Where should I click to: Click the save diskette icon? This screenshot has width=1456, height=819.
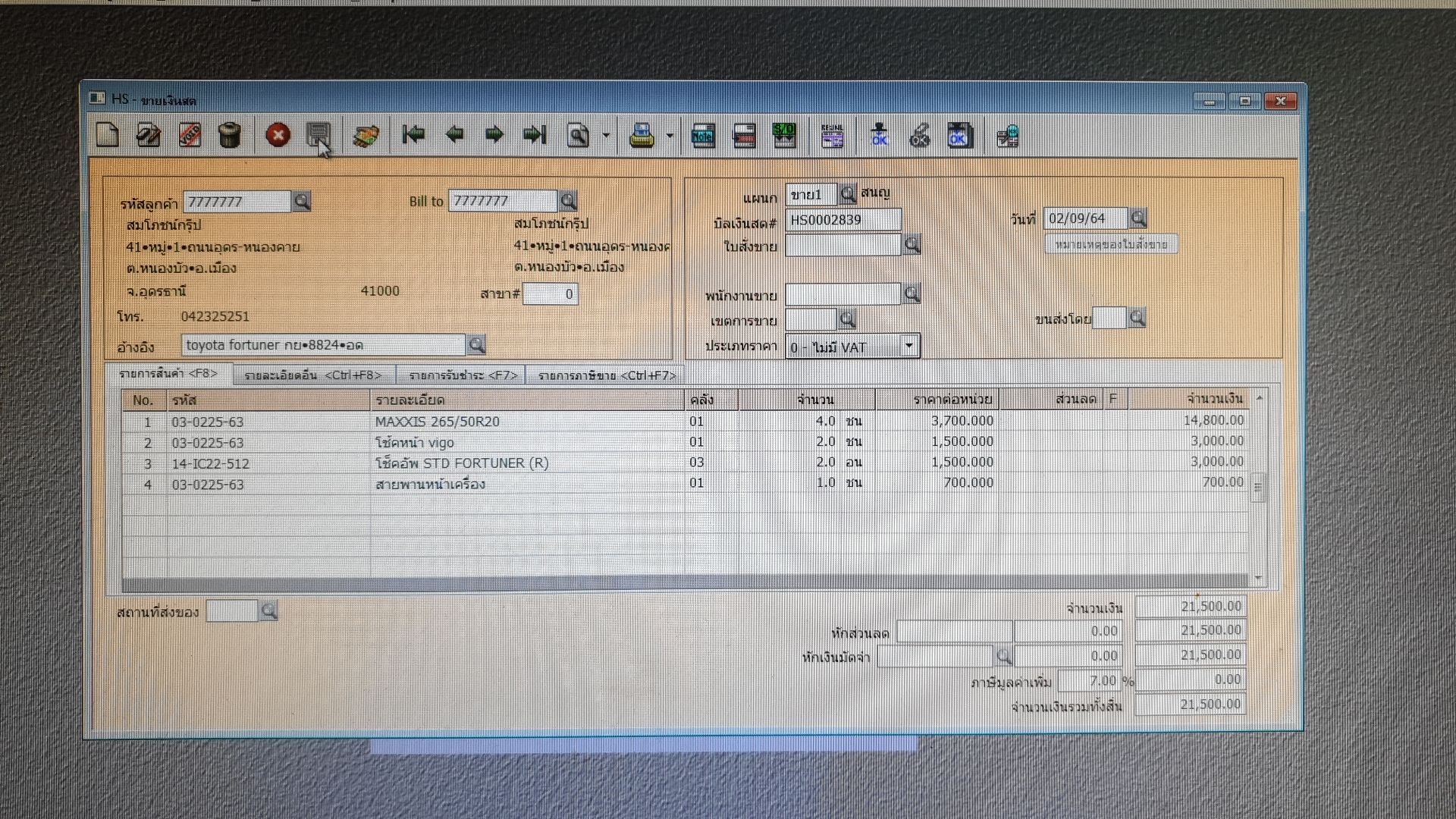click(318, 136)
